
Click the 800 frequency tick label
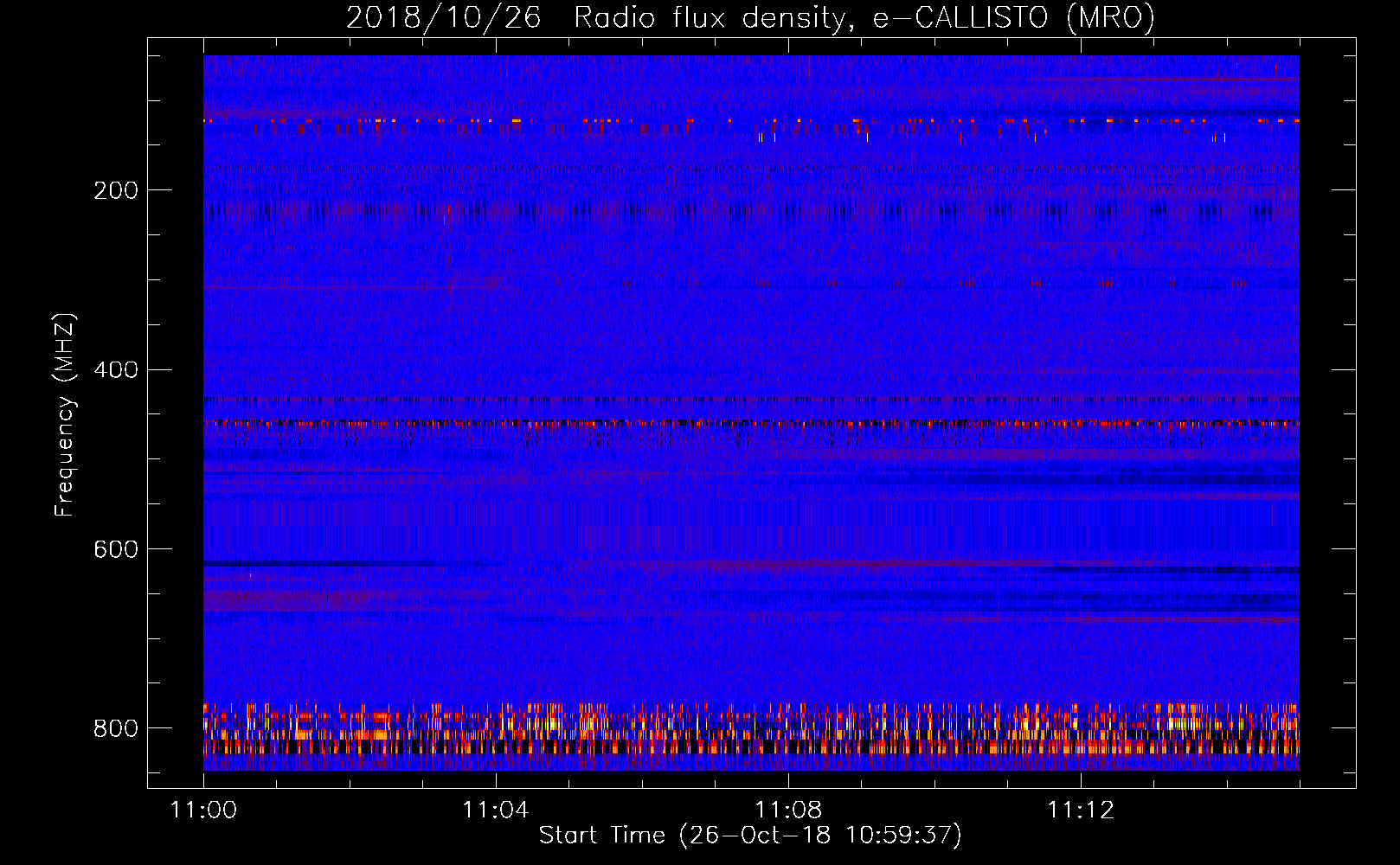(x=115, y=728)
